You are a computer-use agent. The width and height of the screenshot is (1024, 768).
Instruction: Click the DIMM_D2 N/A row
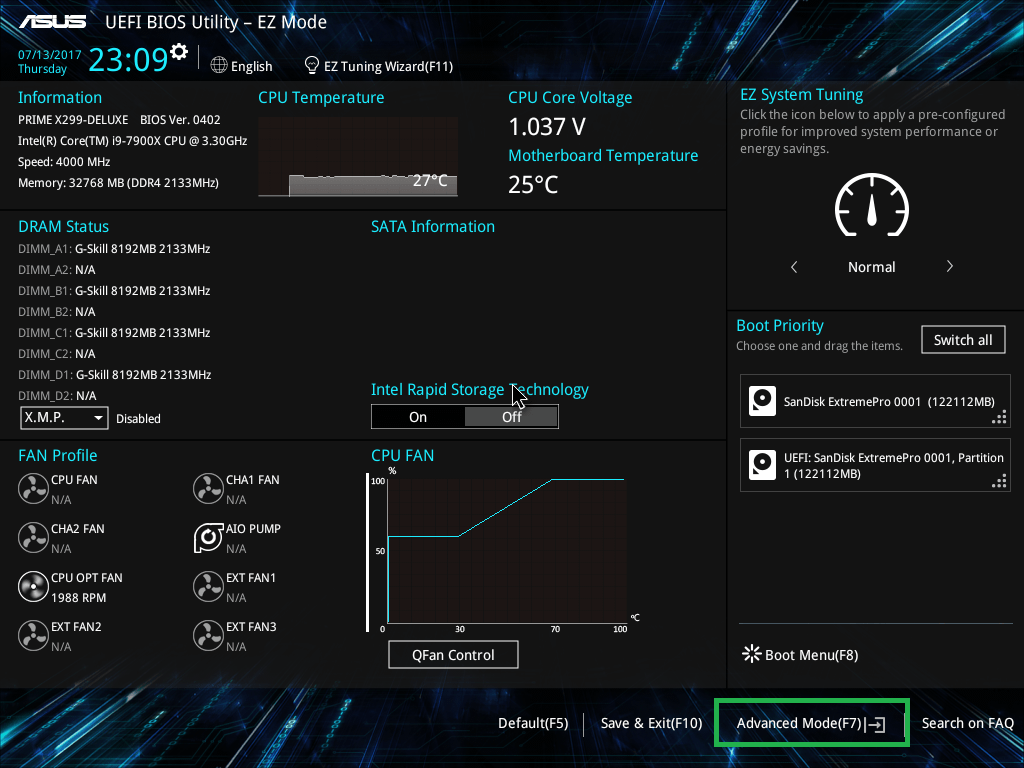coord(57,395)
